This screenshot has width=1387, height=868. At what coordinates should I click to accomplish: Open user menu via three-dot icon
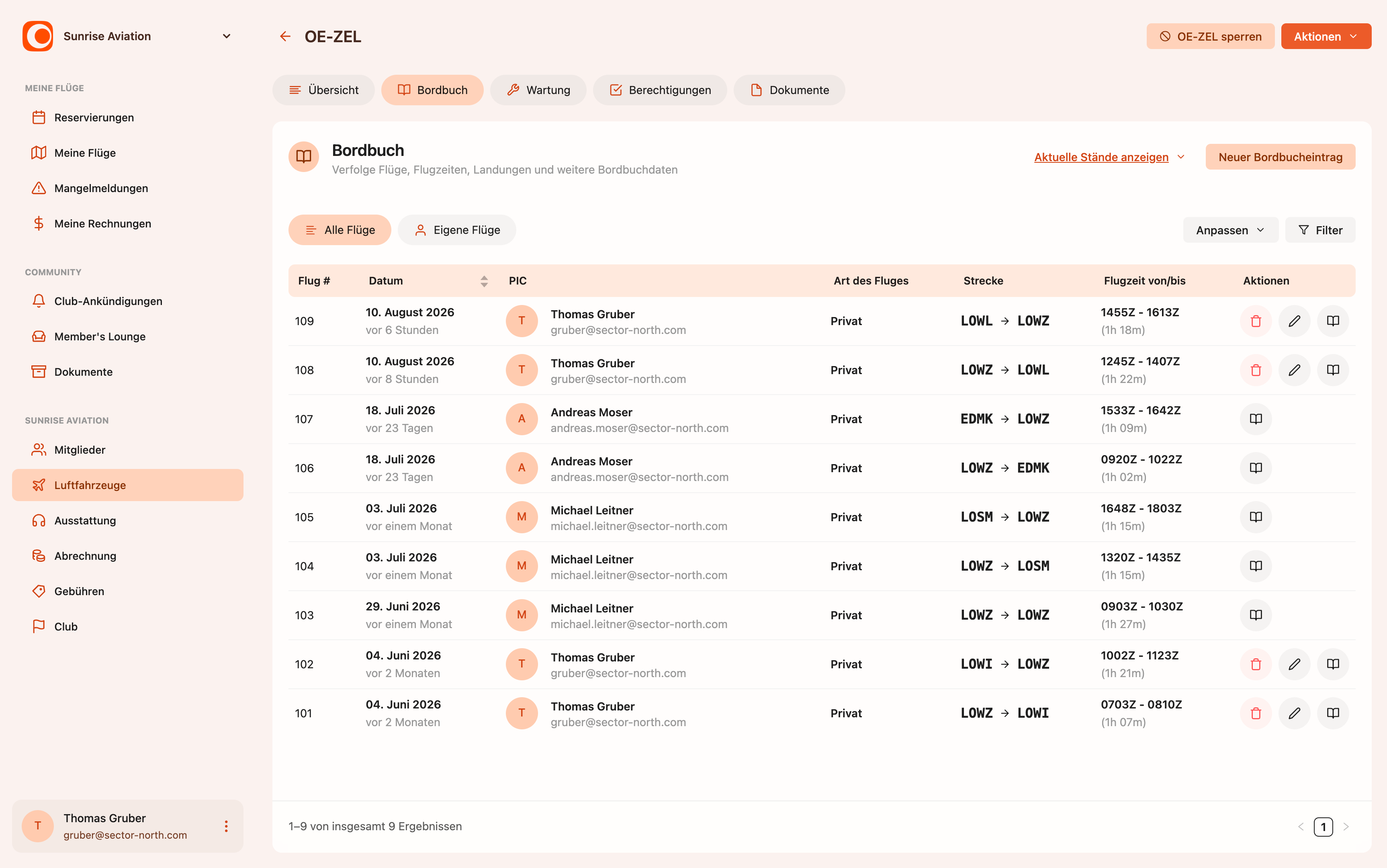pyautogui.click(x=226, y=826)
